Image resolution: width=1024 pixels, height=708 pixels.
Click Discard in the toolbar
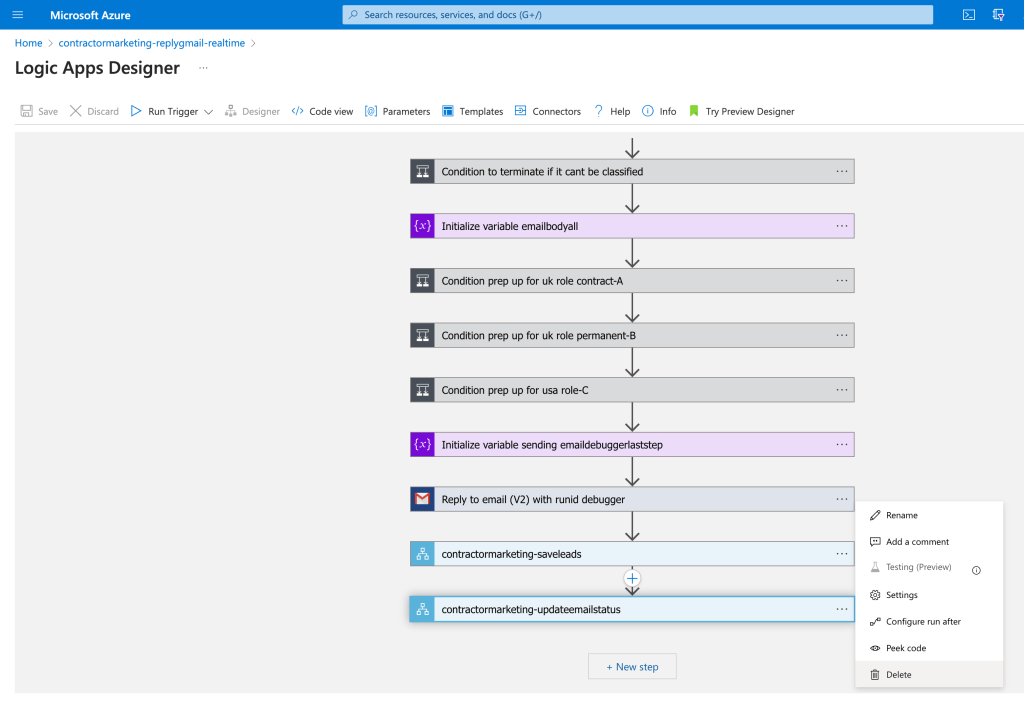click(x=95, y=111)
